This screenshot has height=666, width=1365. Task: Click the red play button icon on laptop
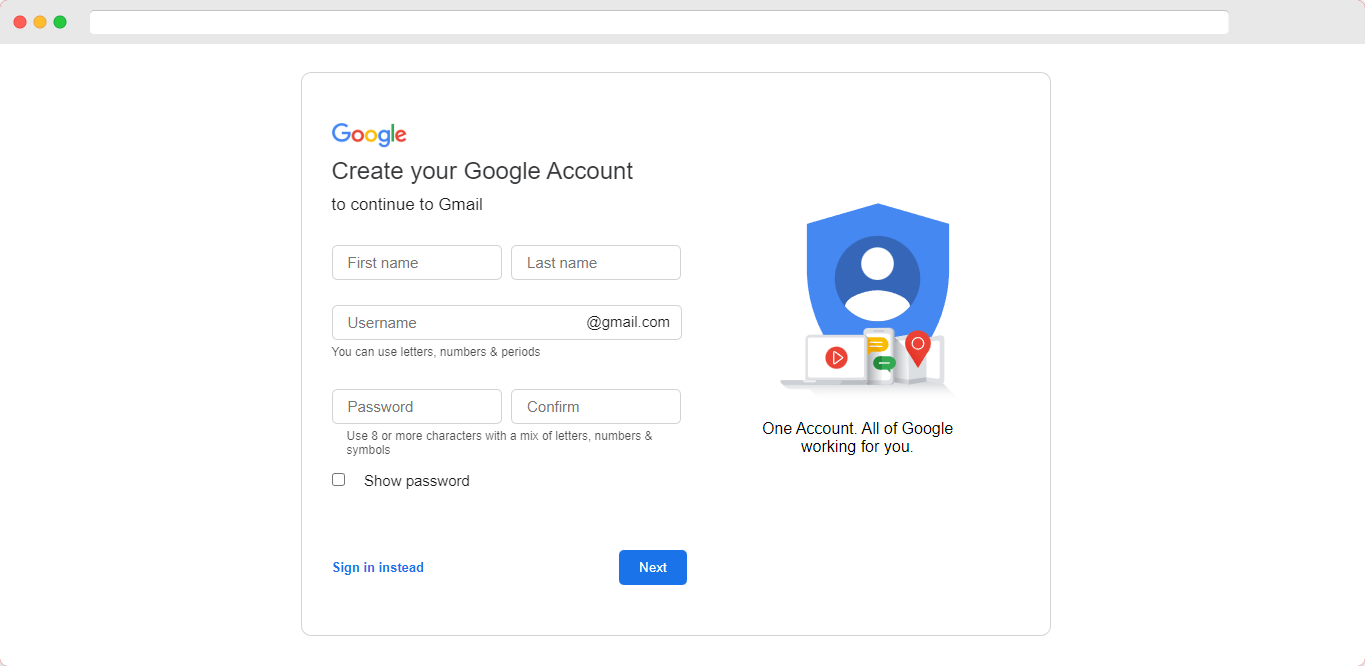coord(837,357)
